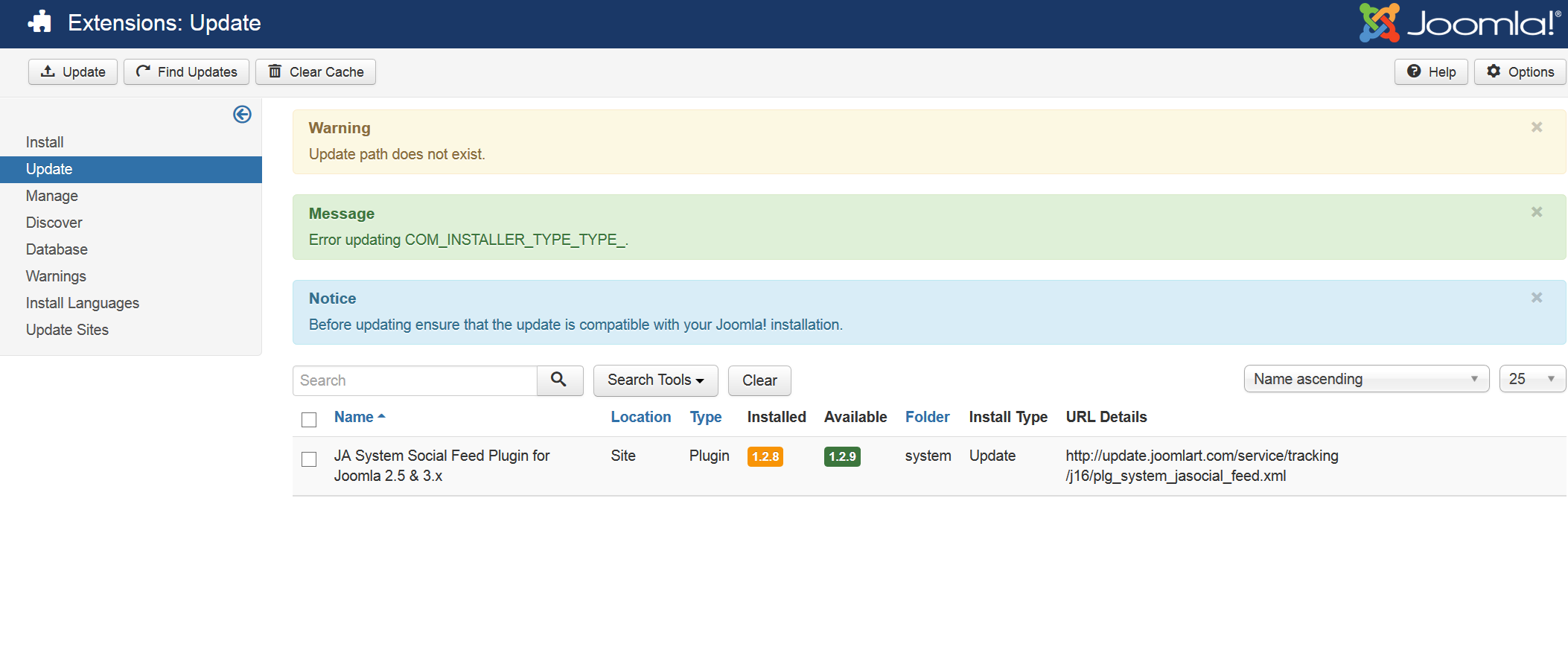Change the list limit of 25
Image resolution: width=1568 pixels, height=670 pixels.
click(x=1532, y=379)
